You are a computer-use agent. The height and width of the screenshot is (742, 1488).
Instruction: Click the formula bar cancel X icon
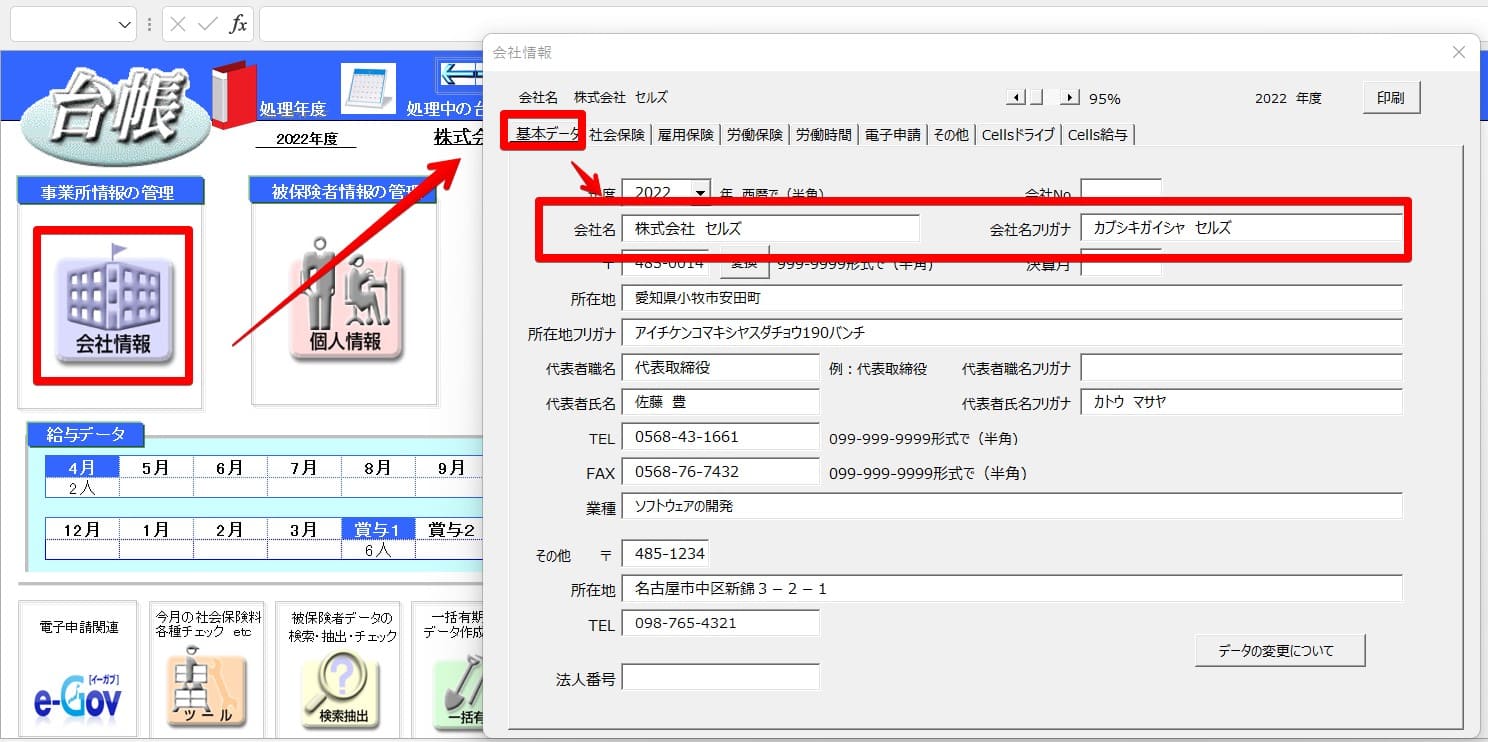pyautogui.click(x=178, y=25)
